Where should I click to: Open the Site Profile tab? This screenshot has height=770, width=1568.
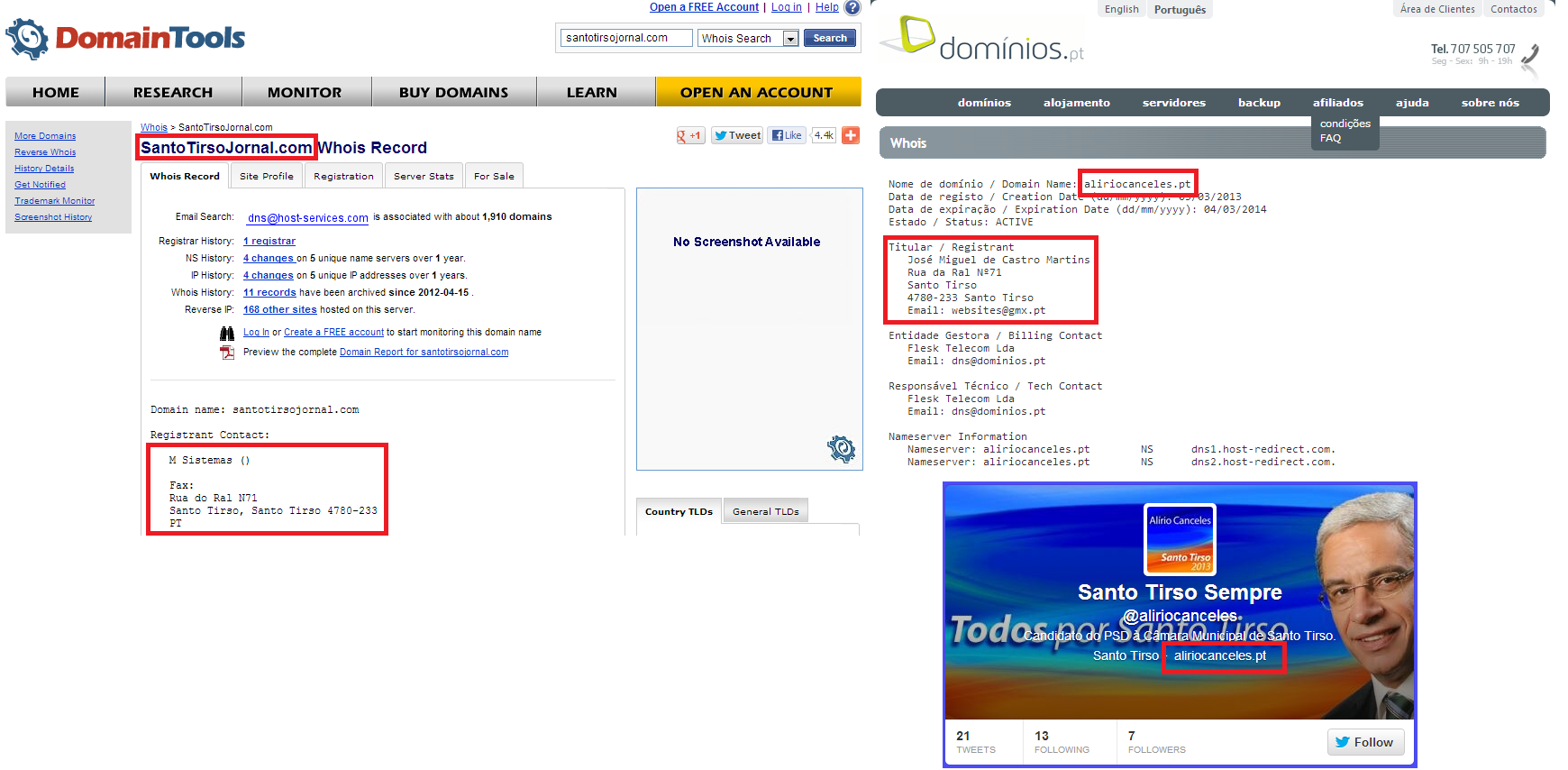point(267,176)
